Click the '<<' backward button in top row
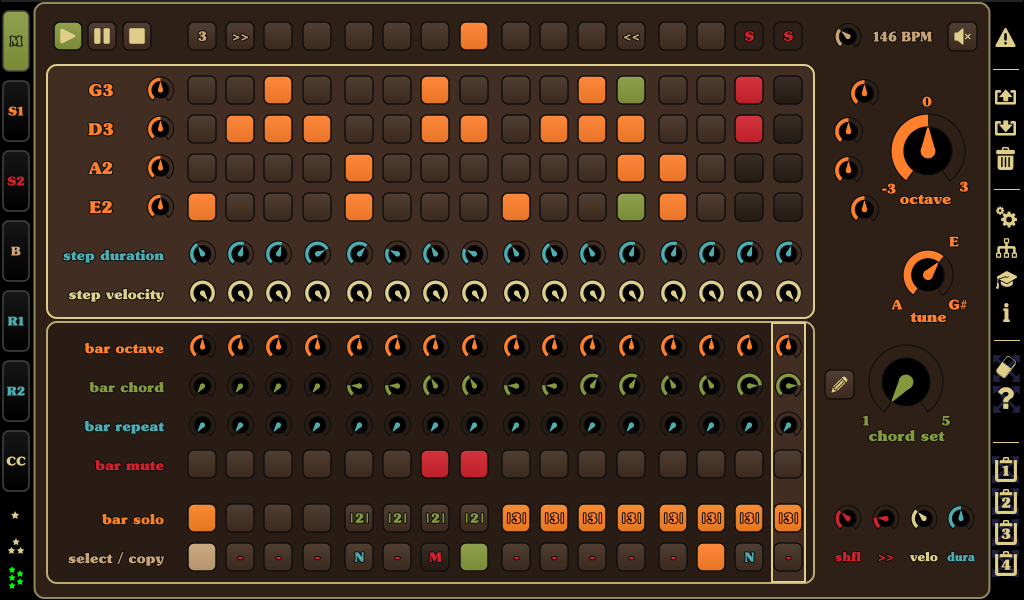The image size is (1024, 600). point(631,37)
